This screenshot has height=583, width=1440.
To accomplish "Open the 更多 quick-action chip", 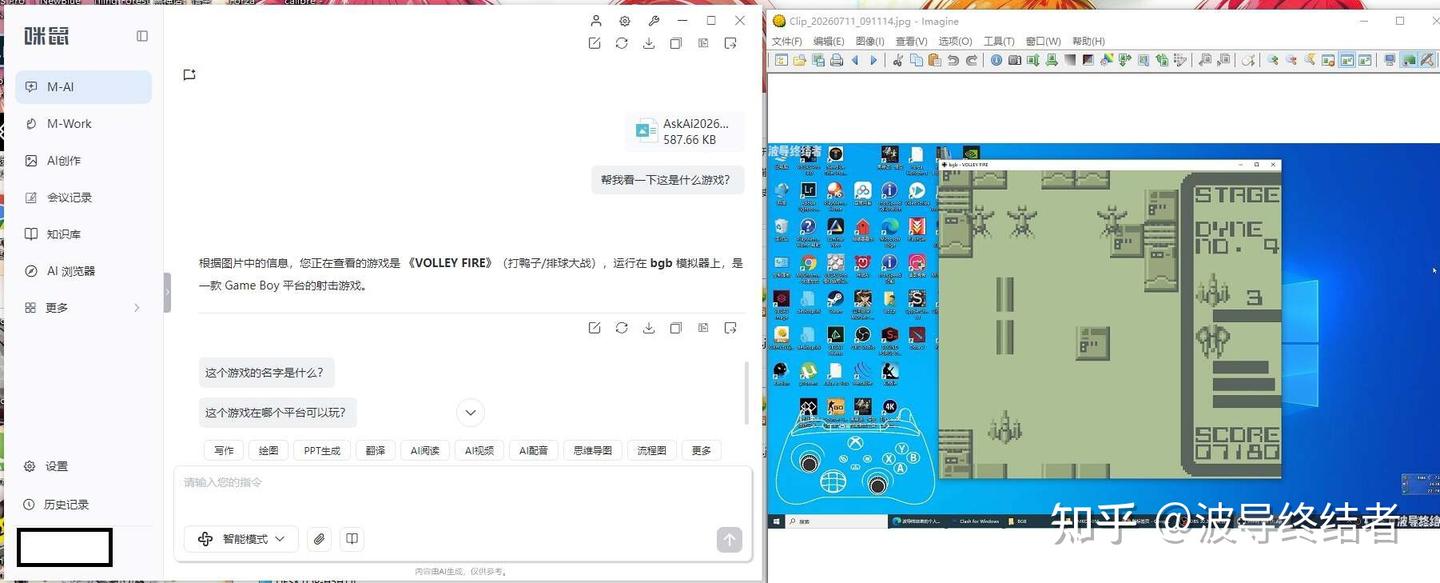I will click(x=702, y=451).
